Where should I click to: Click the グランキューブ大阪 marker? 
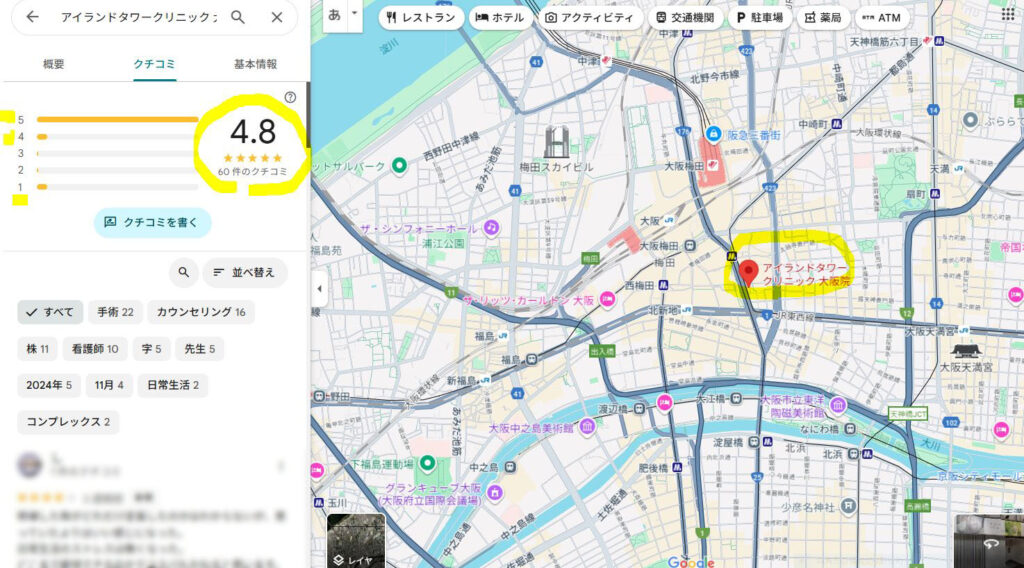pos(494,492)
